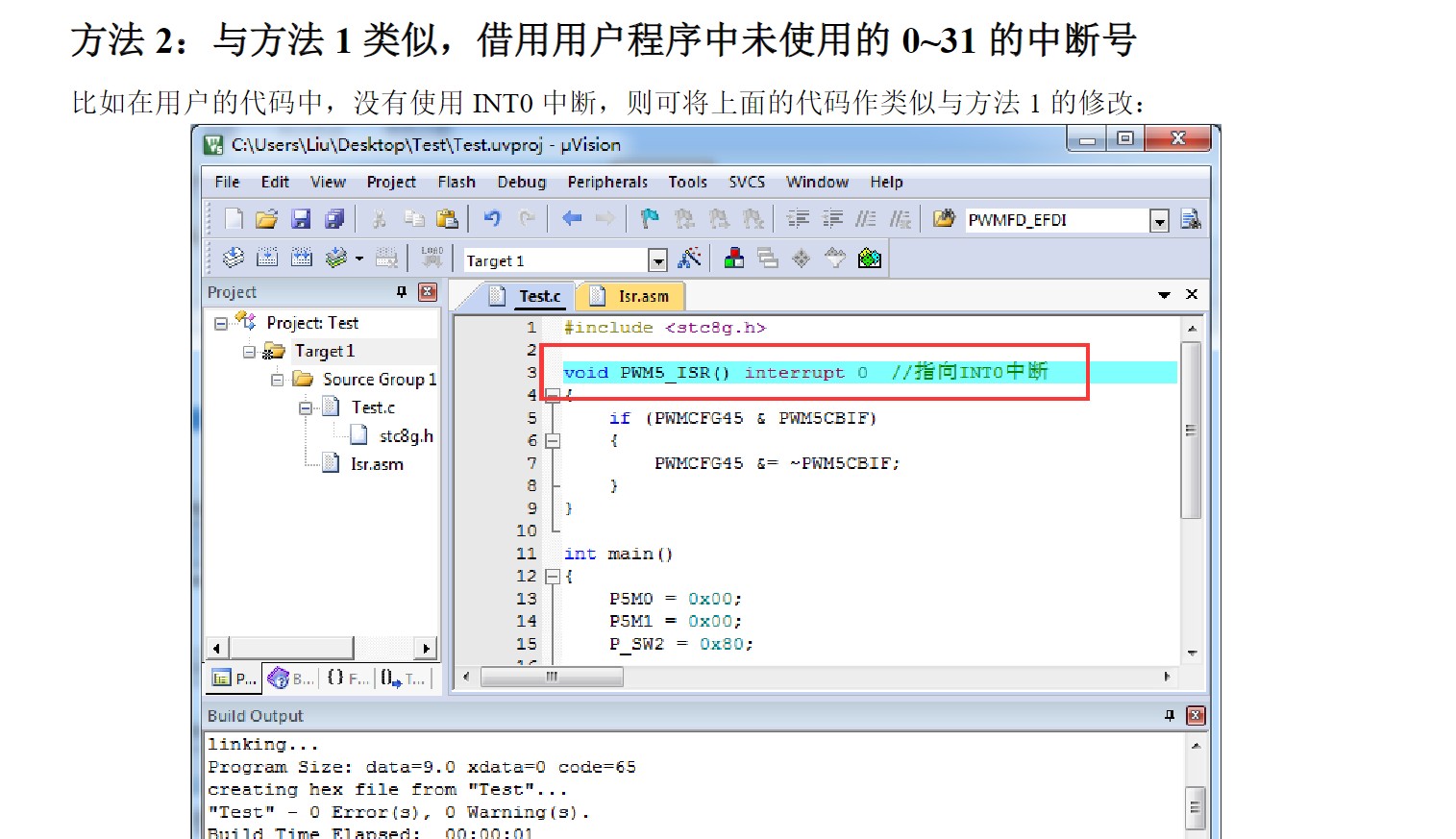Click the code editor vertical scrollbar thumb

click(x=1191, y=430)
